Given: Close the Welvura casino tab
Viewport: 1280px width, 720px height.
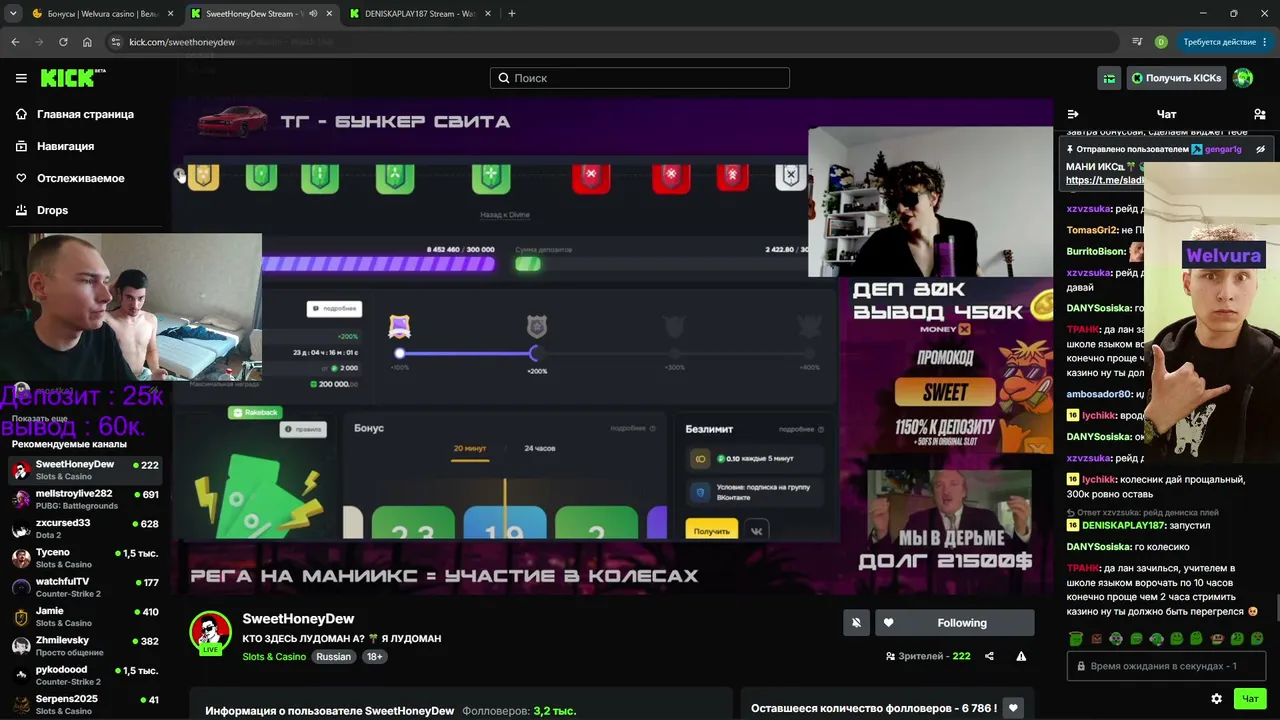Looking at the screenshot, I should point(170,14).
